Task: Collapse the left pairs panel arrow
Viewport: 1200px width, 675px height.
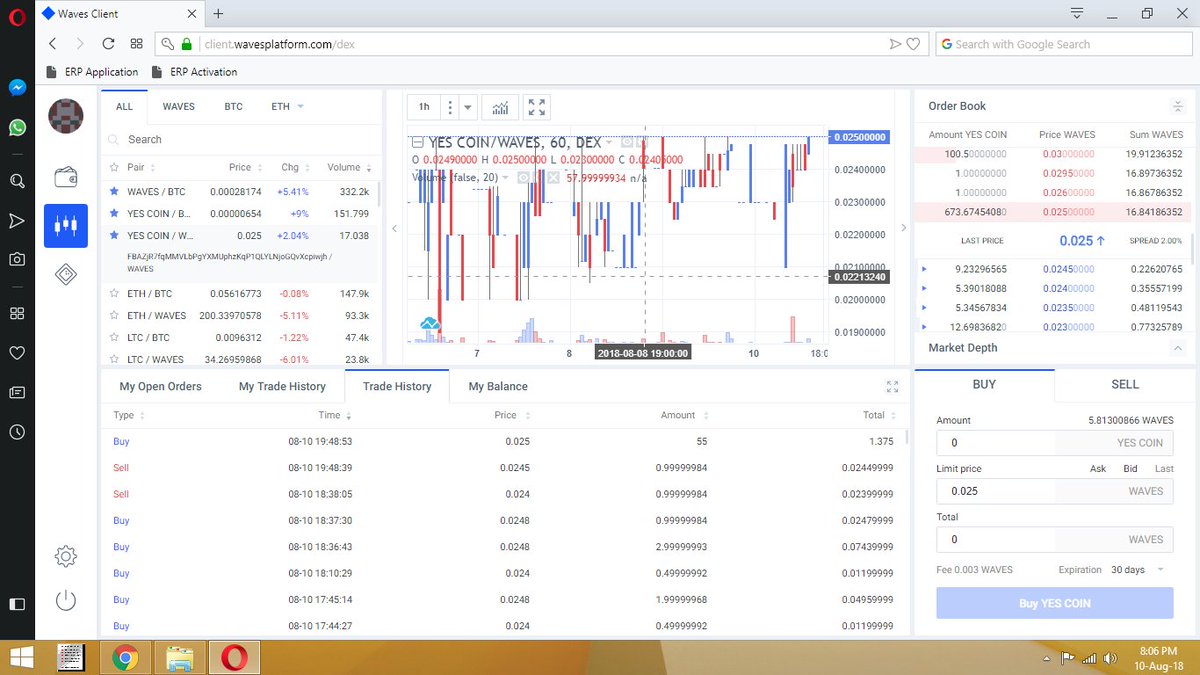Action: 394,228
